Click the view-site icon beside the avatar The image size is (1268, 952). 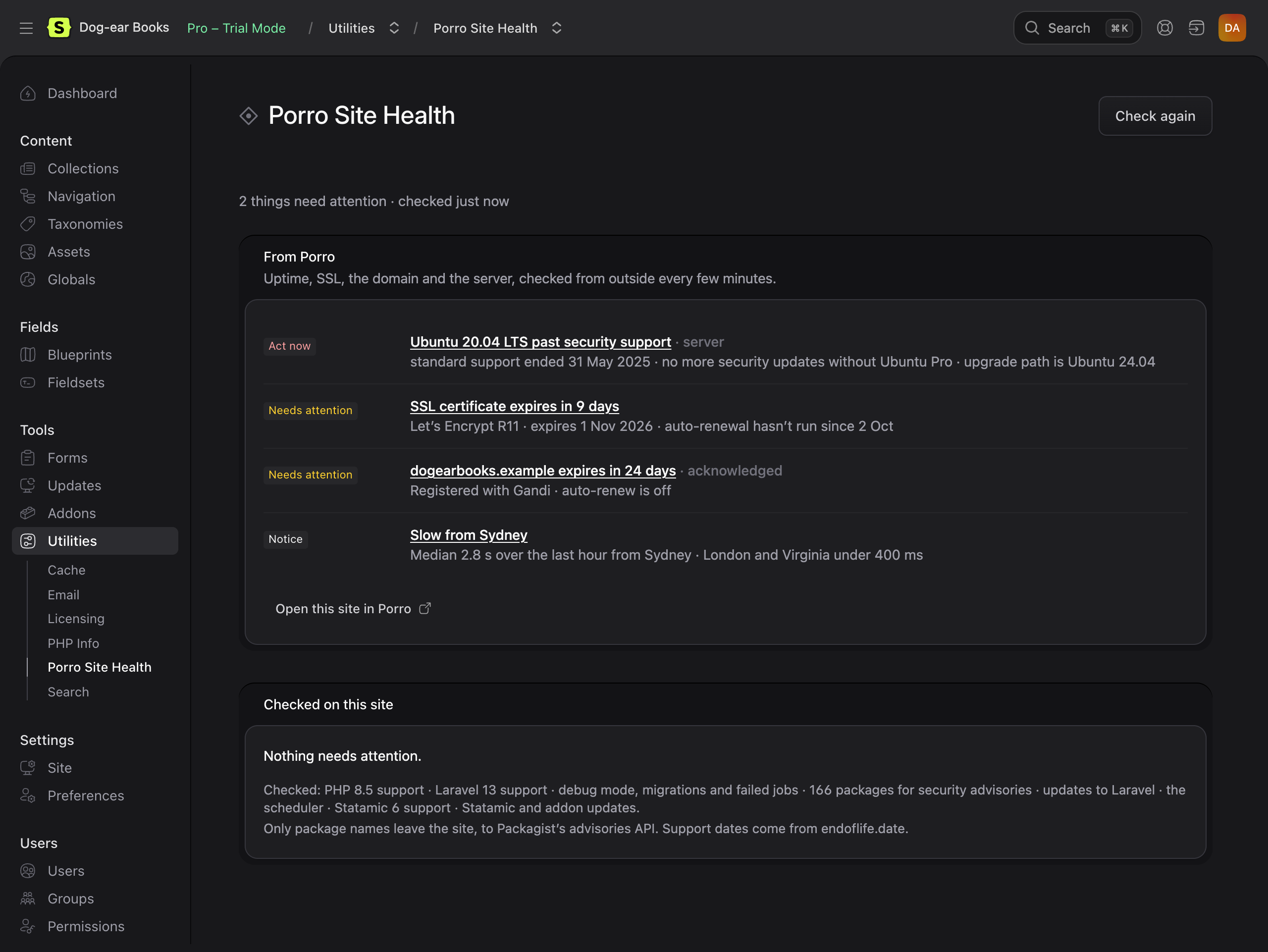1196,28
